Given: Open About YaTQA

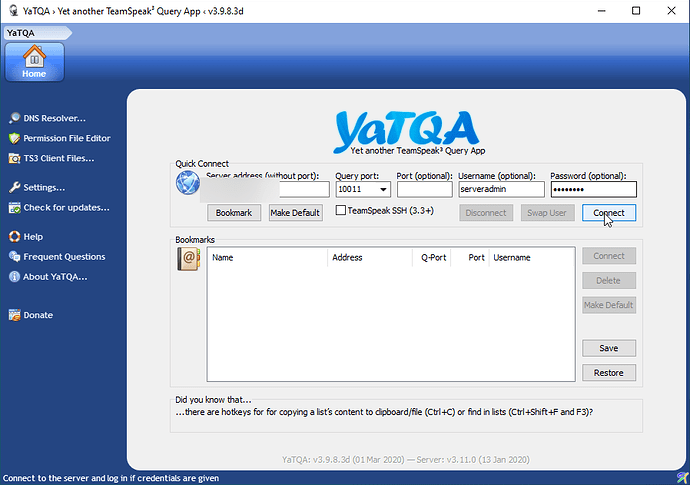Looking at the screenshot, I should [x=55, y=276].
